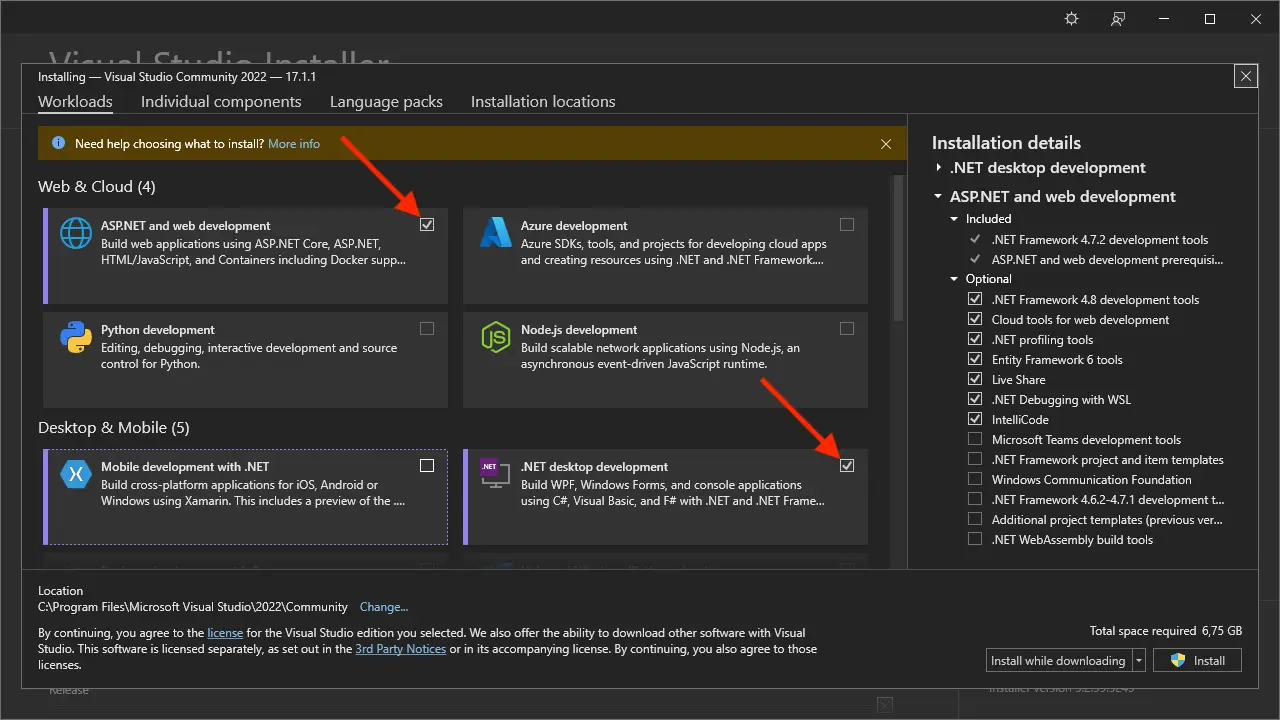This screenshot has width=1280, height=720.
Task: Click the Node.js development logo icon
Action: [x=496, y=337]
